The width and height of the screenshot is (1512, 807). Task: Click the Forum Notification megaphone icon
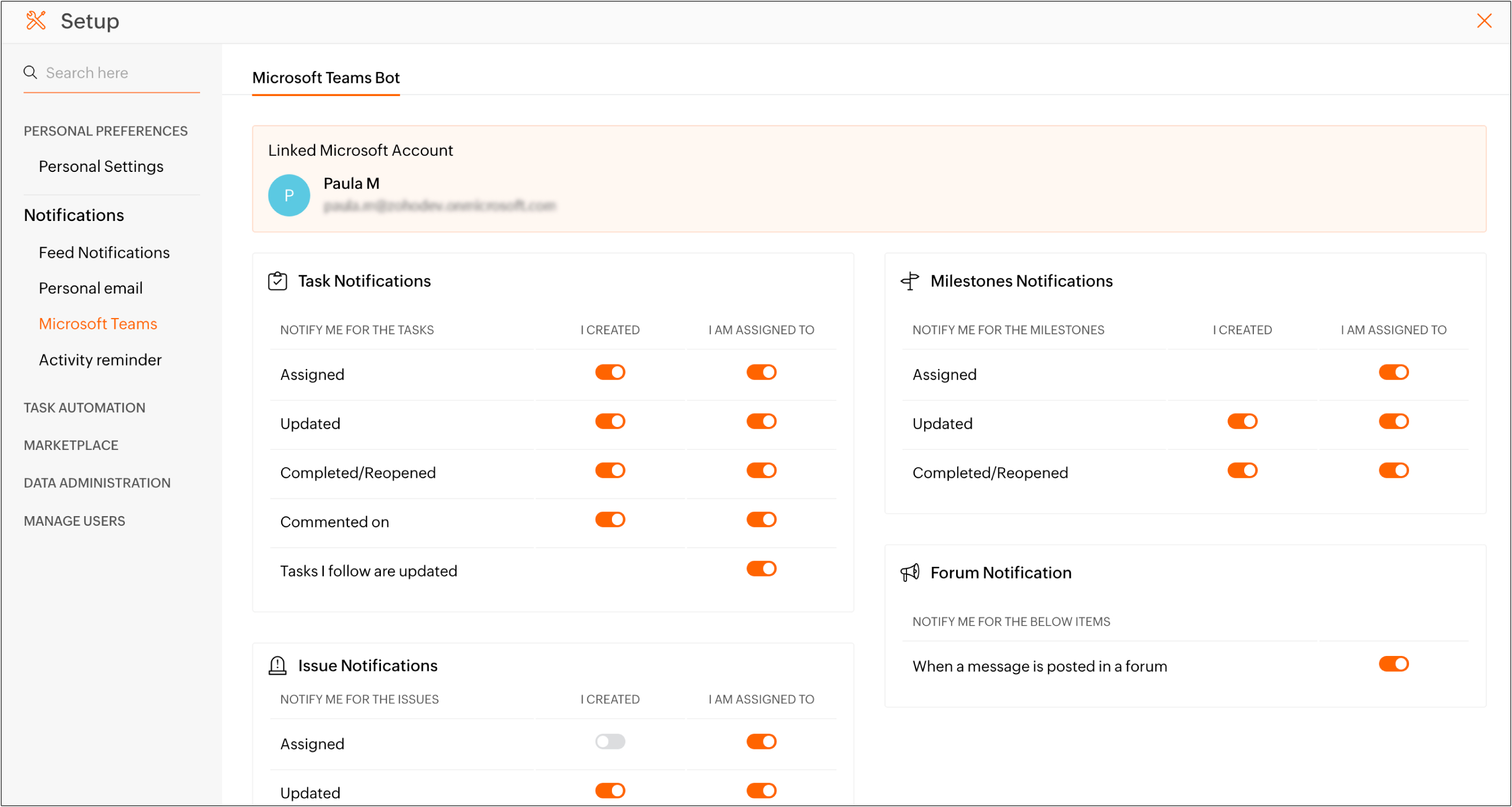(910, 573)
